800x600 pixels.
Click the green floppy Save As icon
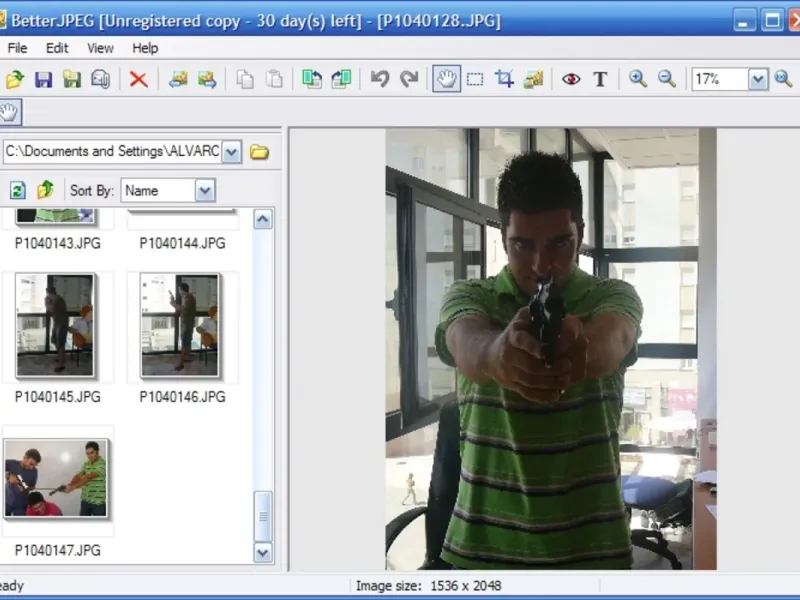click(72, 79)
